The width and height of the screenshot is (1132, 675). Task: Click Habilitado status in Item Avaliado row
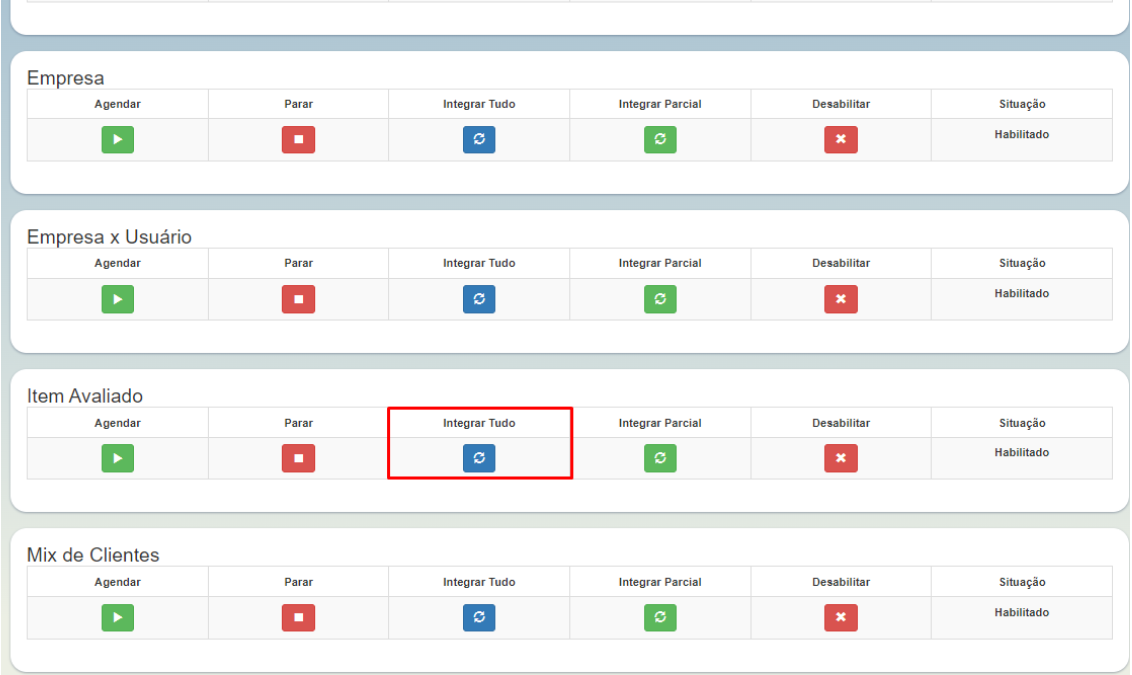pyautogui.click(x=1022, y=453)
